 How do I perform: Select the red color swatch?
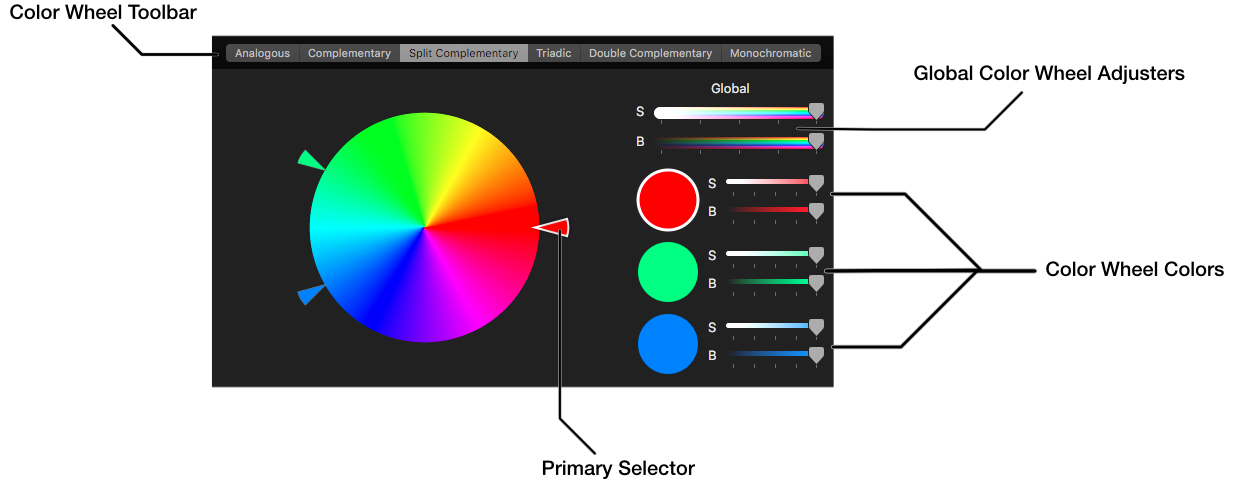[x=667, y=200]
